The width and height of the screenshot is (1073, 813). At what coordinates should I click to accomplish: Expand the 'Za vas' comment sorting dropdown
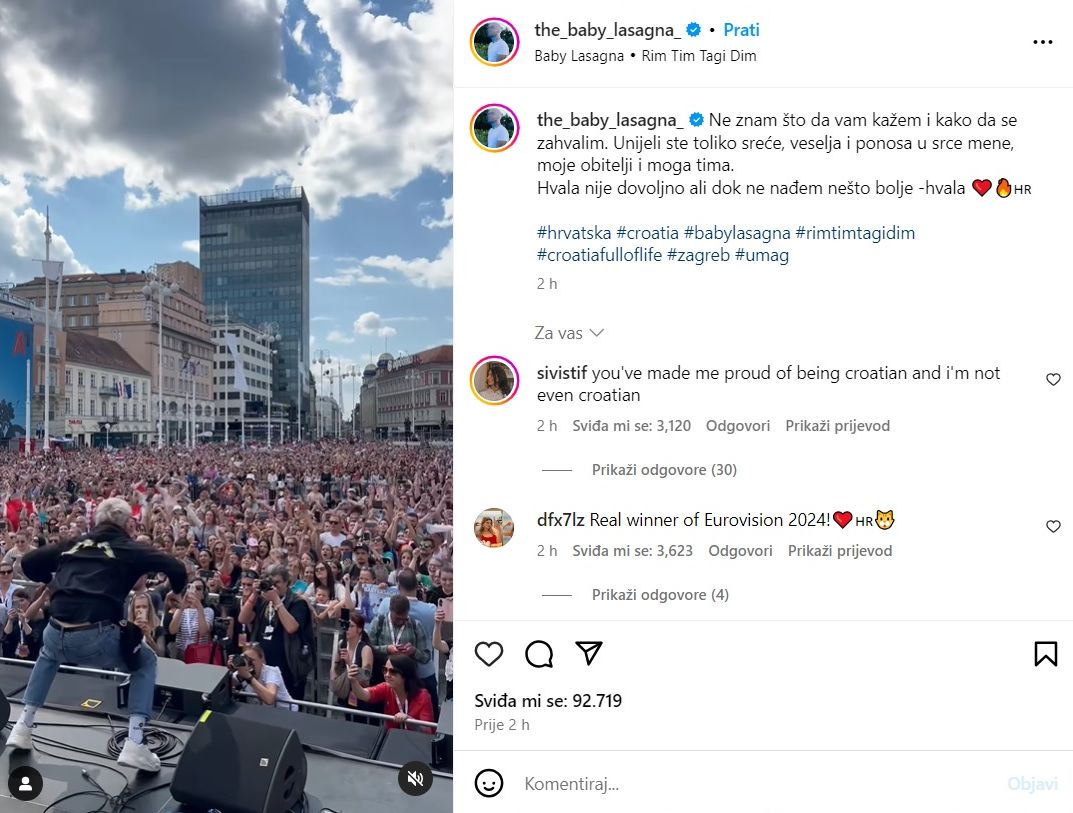[x=569, y=333]
